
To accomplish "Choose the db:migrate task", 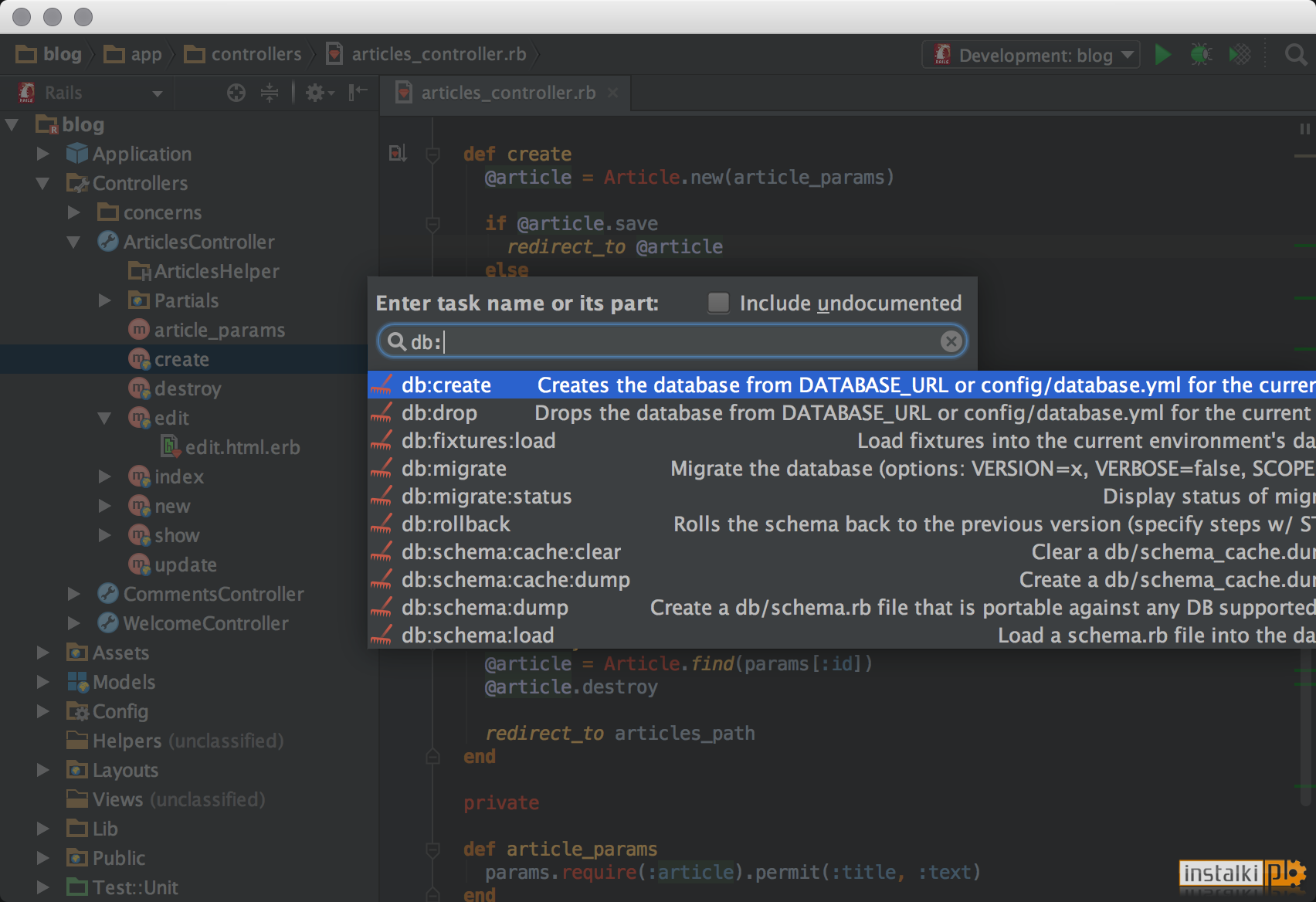I will [842, 468].
